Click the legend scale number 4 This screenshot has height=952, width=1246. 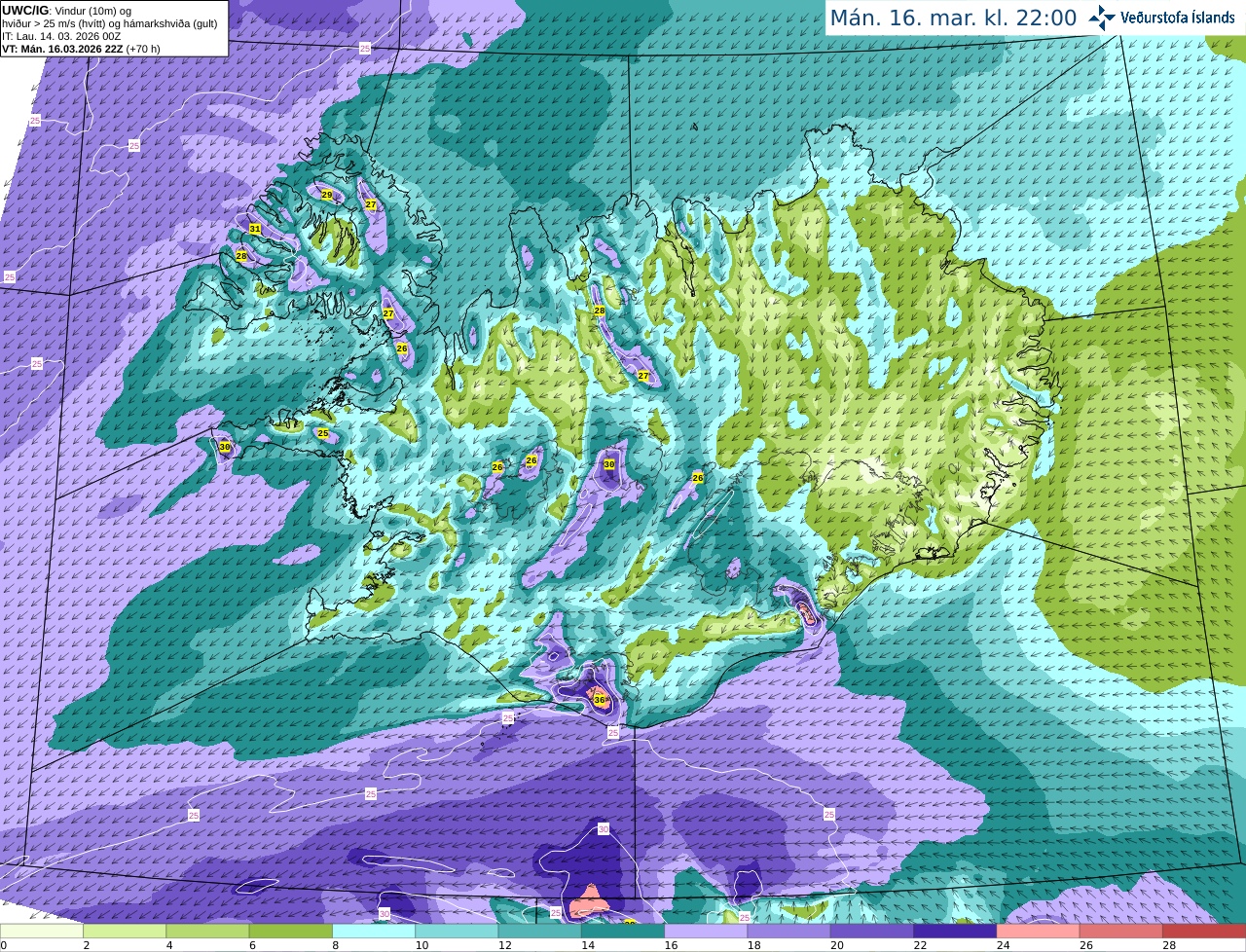coord(169,945)
